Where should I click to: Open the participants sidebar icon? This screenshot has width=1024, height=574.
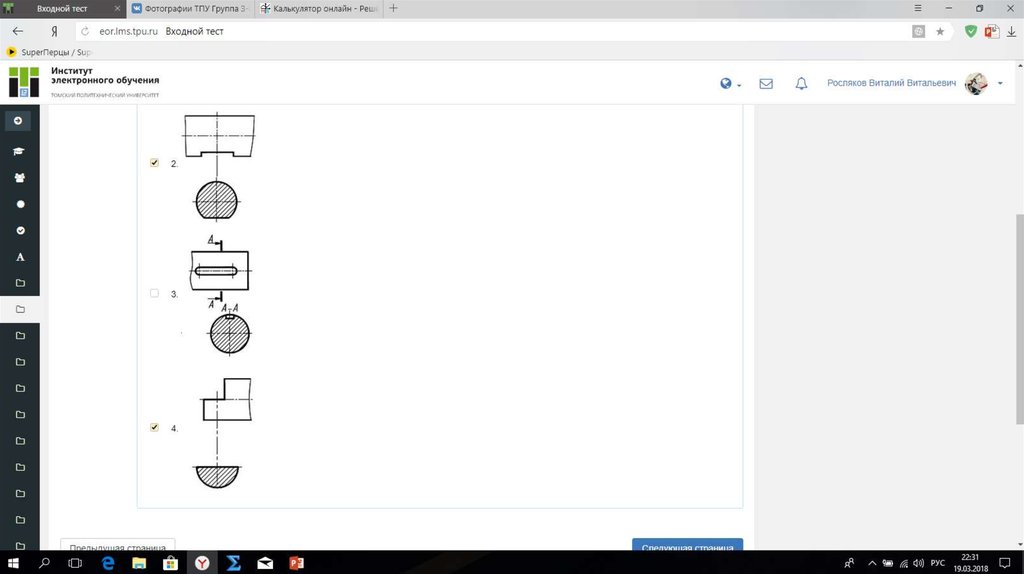tap(20, 178)
